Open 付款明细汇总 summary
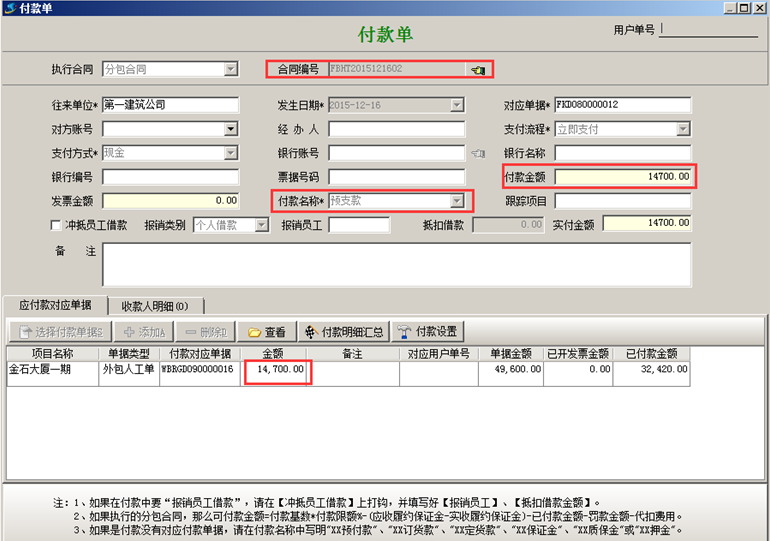 coord(343,332)
